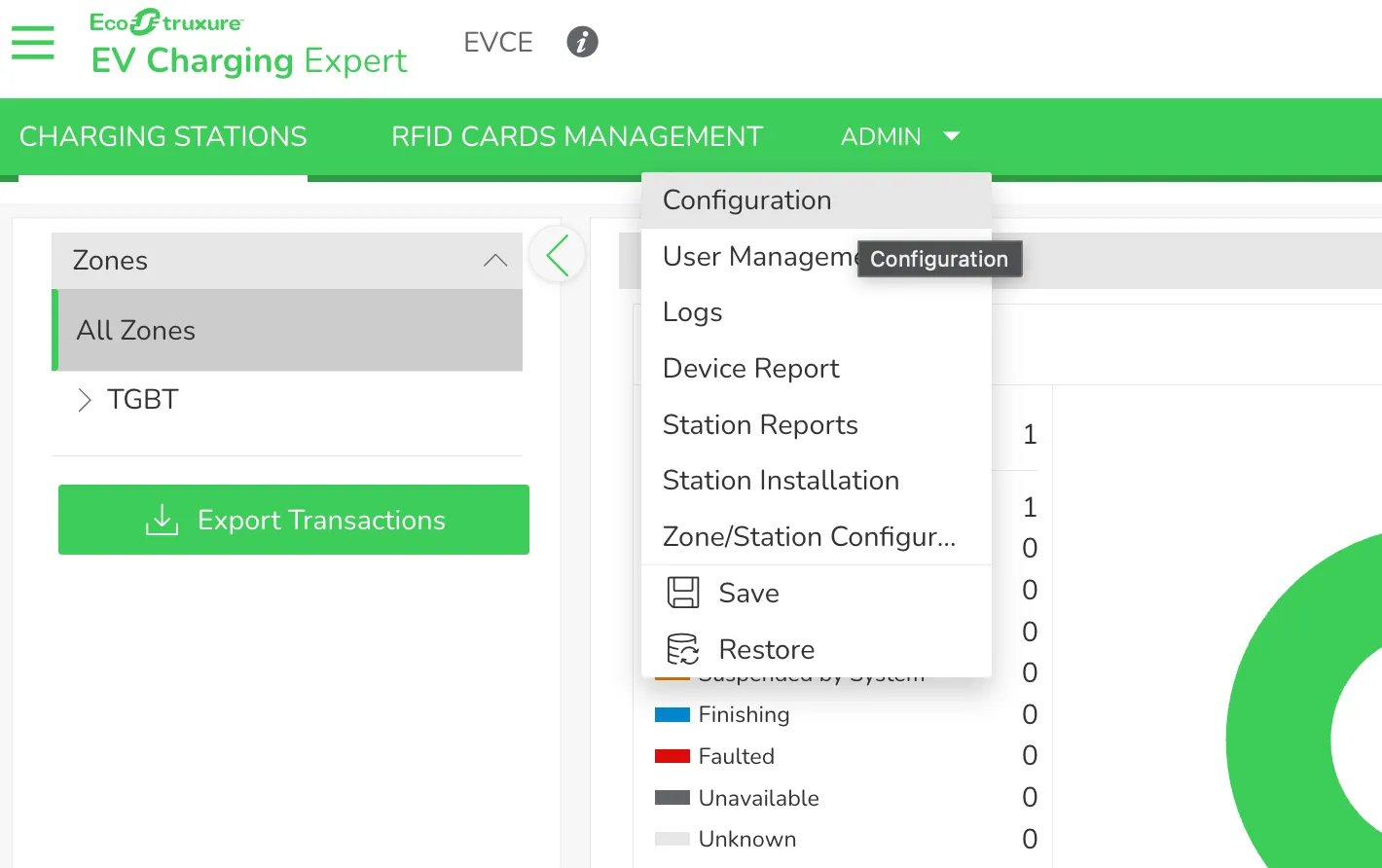Open the RFID Cards Management tab
Viewport: 1382px width, 868px height.
[x=577, y=137]
